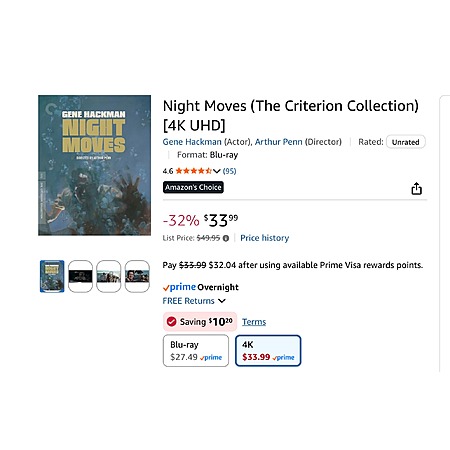Click the main Night Moves cover image

(94, 165)
